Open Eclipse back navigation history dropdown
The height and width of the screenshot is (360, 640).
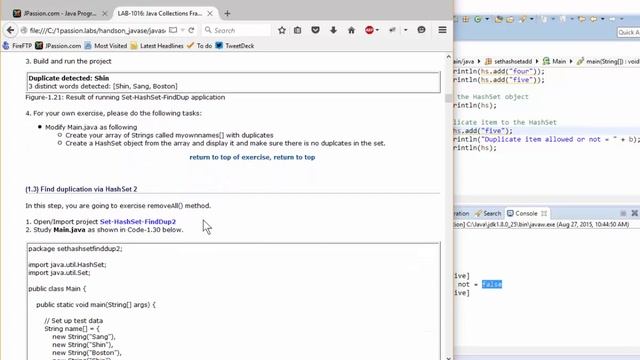pos(602,19)
